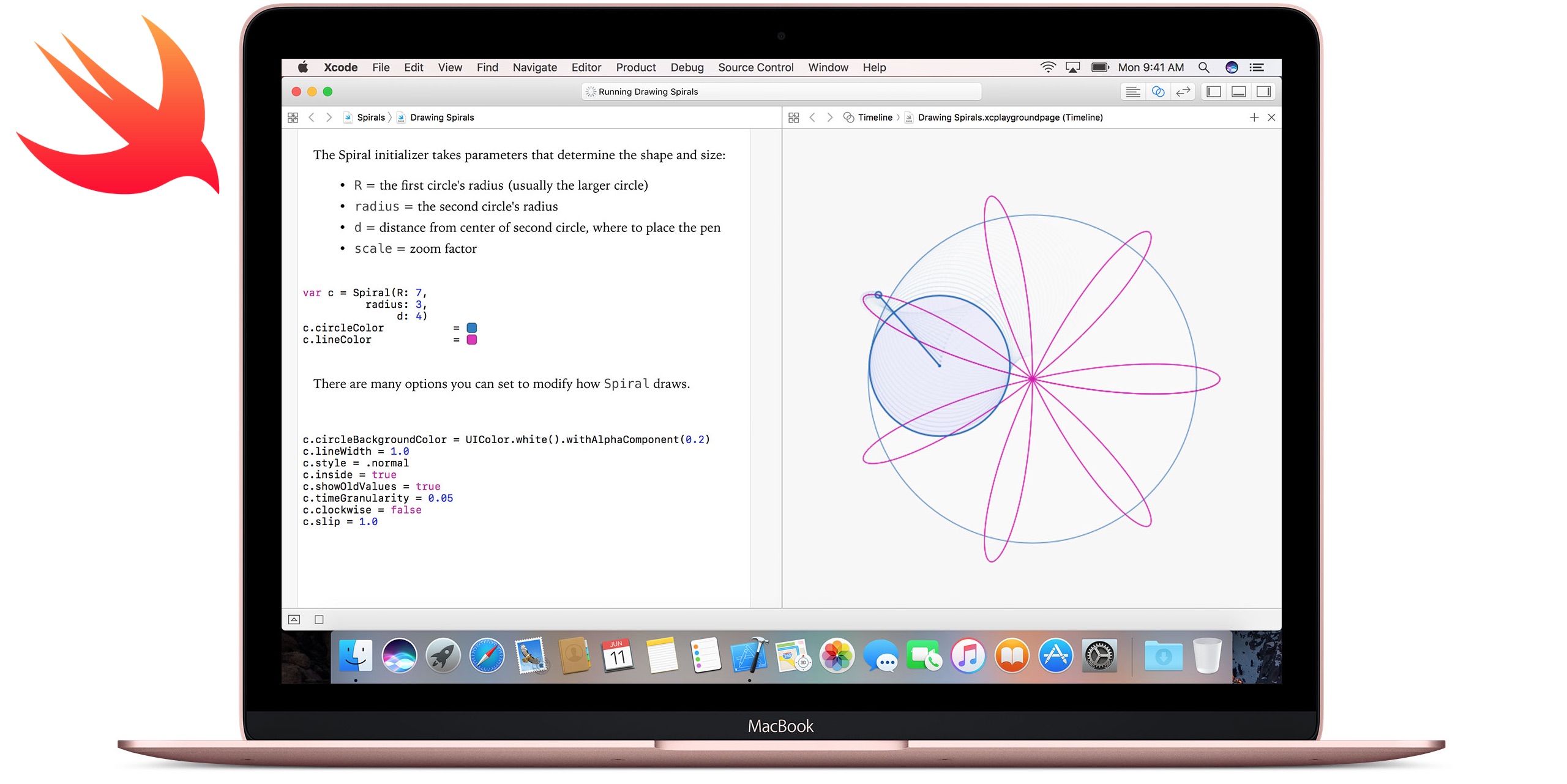Image resolution: width=1567 pixels, height=784 pixels.
Task: Click the battery status icon
Action: [x=1100, y=67]
